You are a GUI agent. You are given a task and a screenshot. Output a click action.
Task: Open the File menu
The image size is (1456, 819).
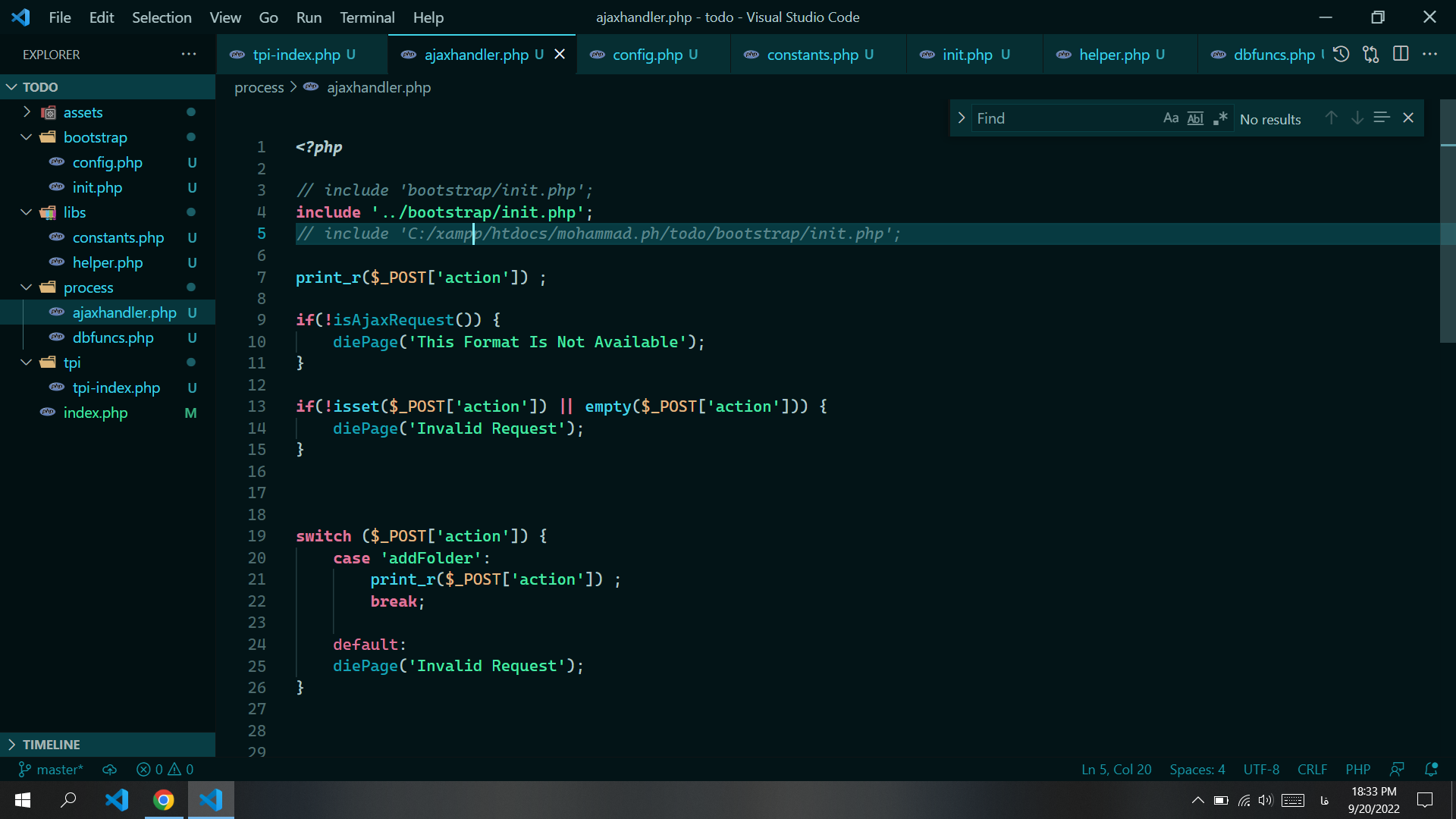click(60, 17)
